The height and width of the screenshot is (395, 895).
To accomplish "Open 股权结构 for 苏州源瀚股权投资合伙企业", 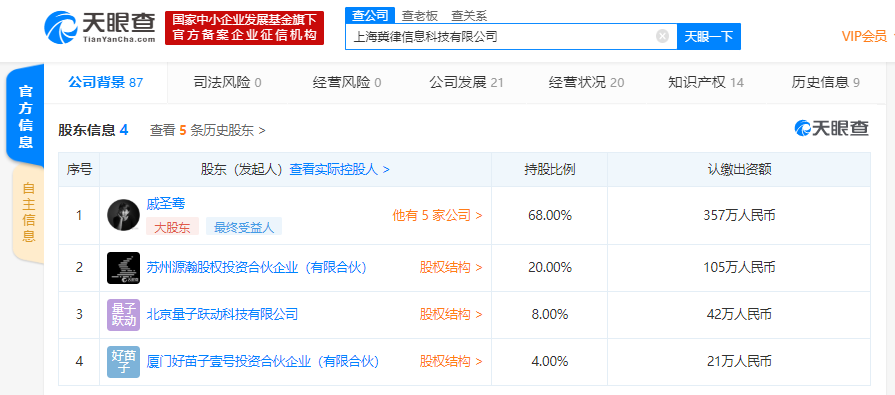I will (451, 267).
